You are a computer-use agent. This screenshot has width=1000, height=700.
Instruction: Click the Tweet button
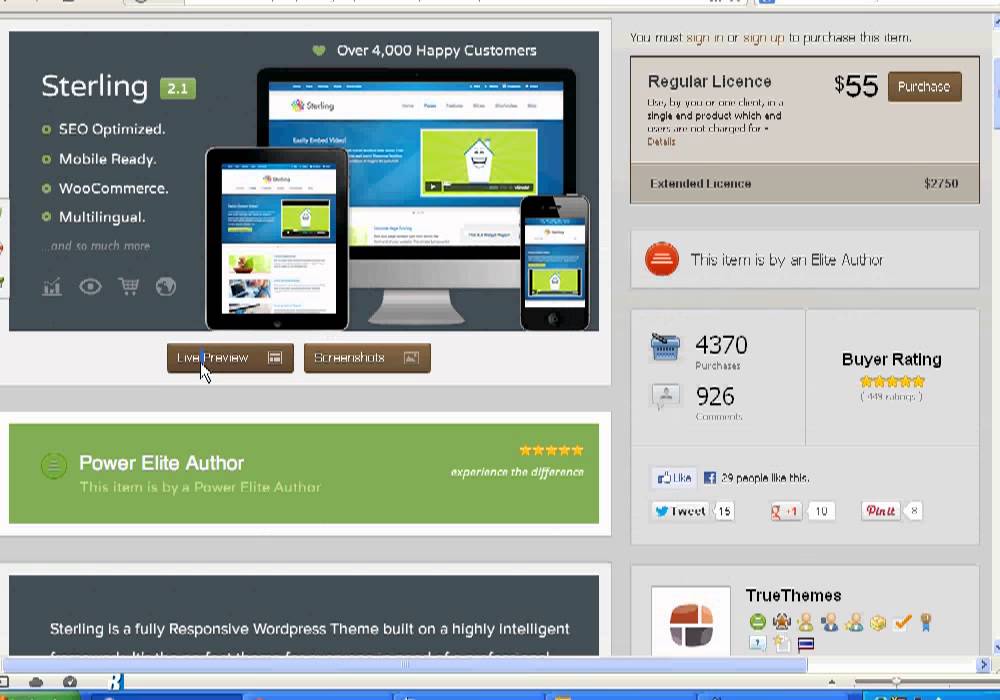680,511
